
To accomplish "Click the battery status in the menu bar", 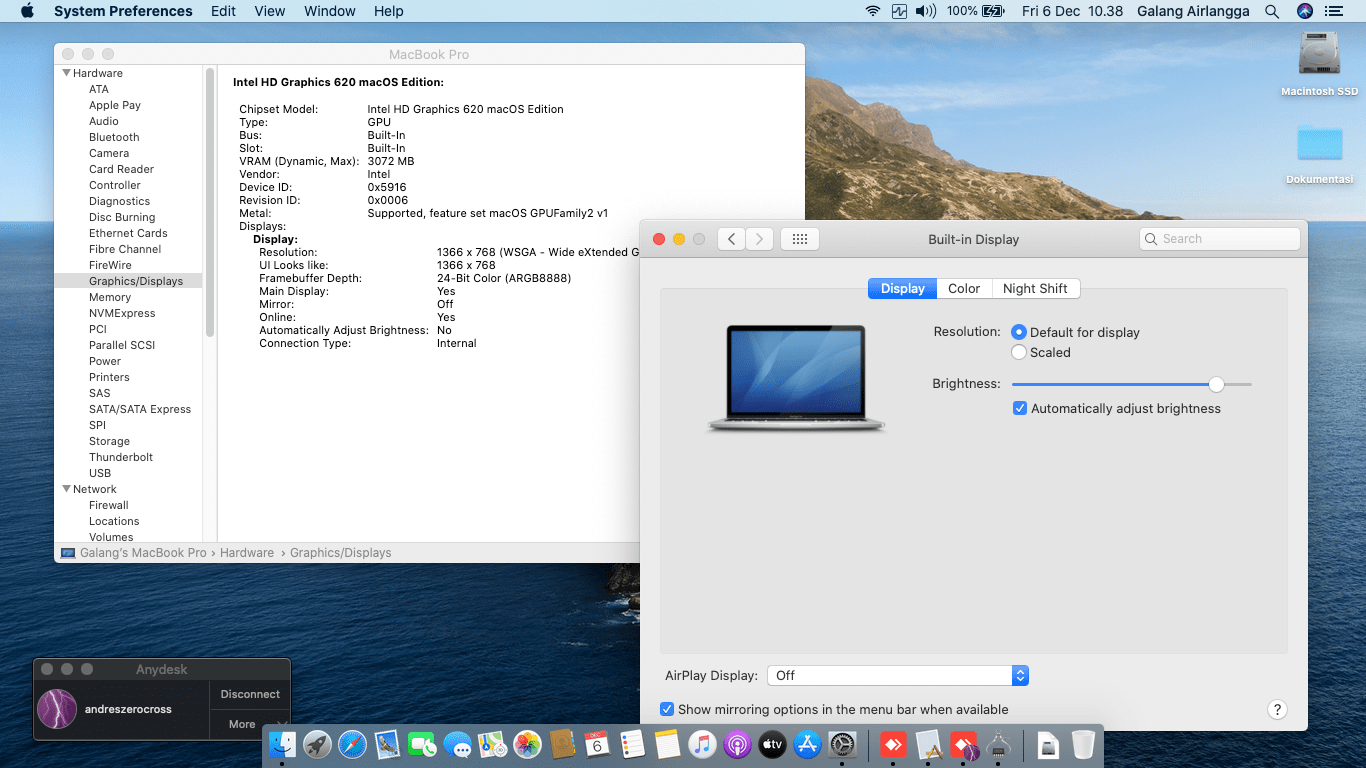I will pos(975,11).
